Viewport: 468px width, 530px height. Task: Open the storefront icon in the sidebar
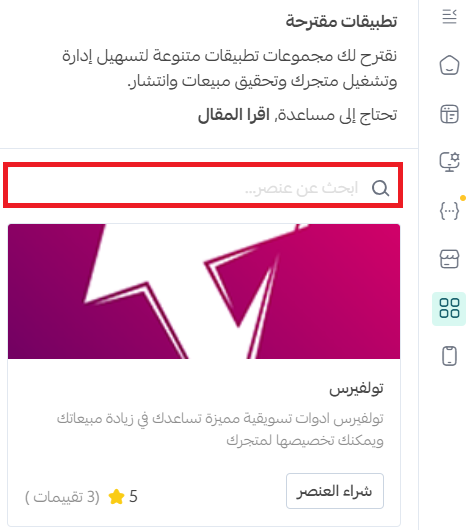click(x=449, y=259)
